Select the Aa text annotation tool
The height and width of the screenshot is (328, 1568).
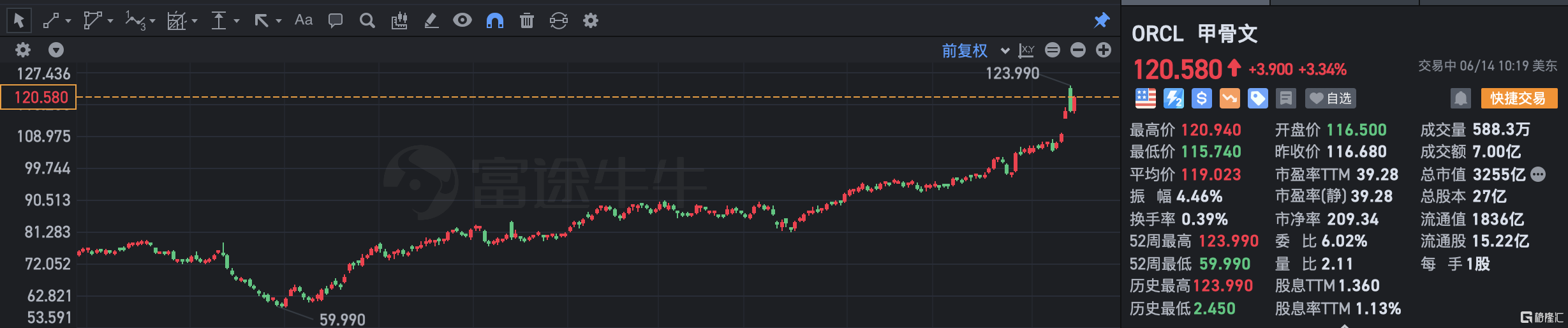pyautogui.click(x=304, y=20)
